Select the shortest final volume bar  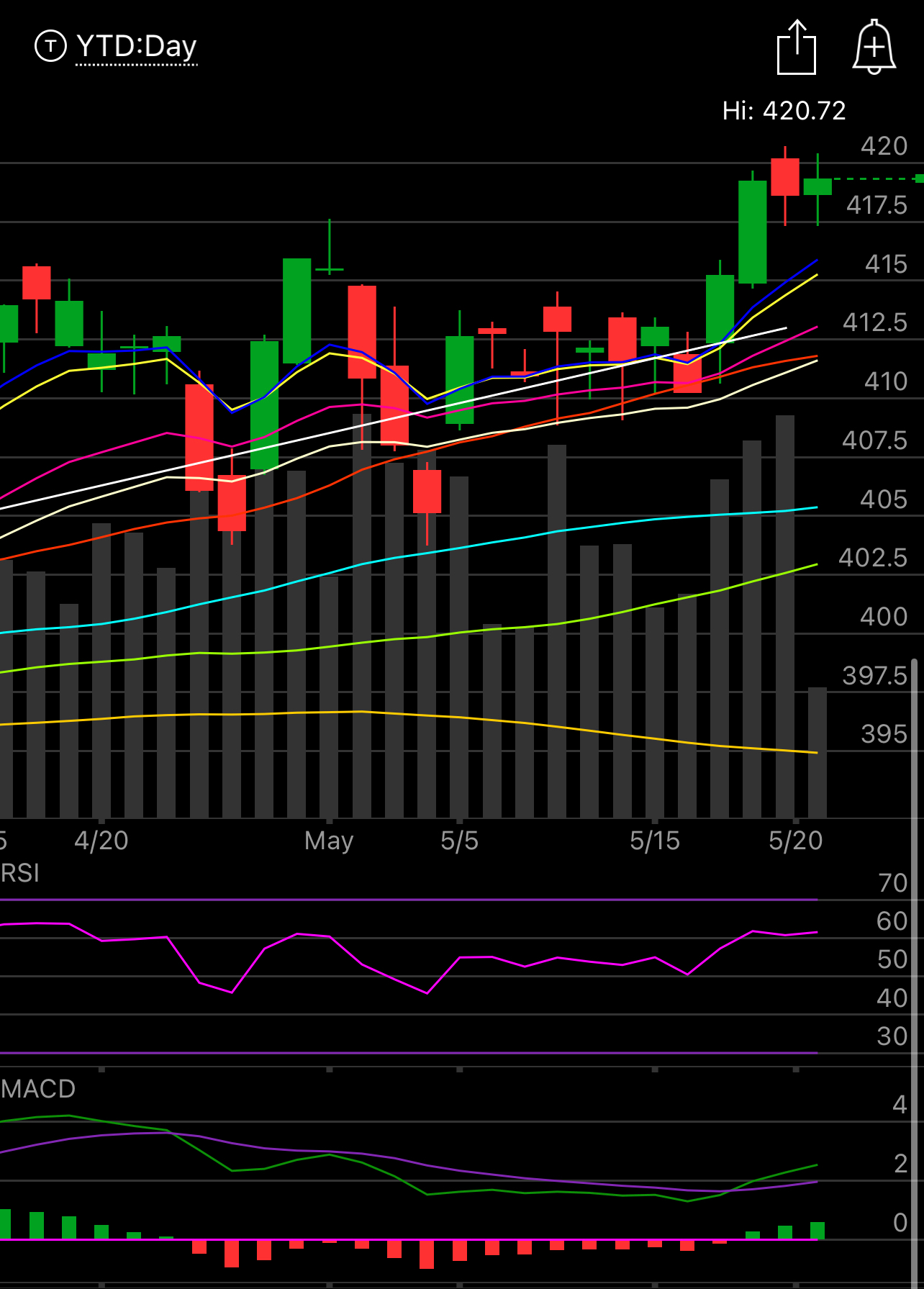click(817, 752)
